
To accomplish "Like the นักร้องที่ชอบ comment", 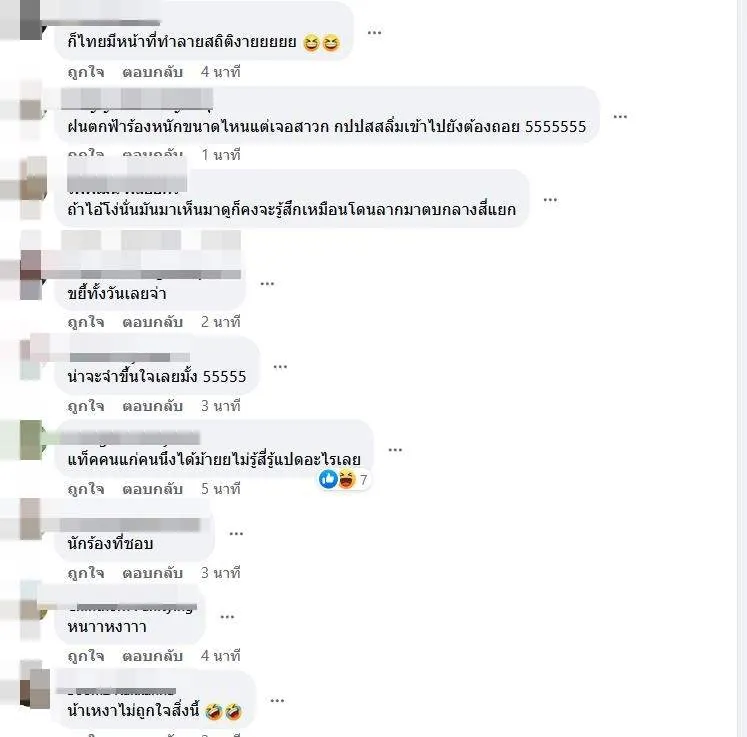I will [86, 573].
